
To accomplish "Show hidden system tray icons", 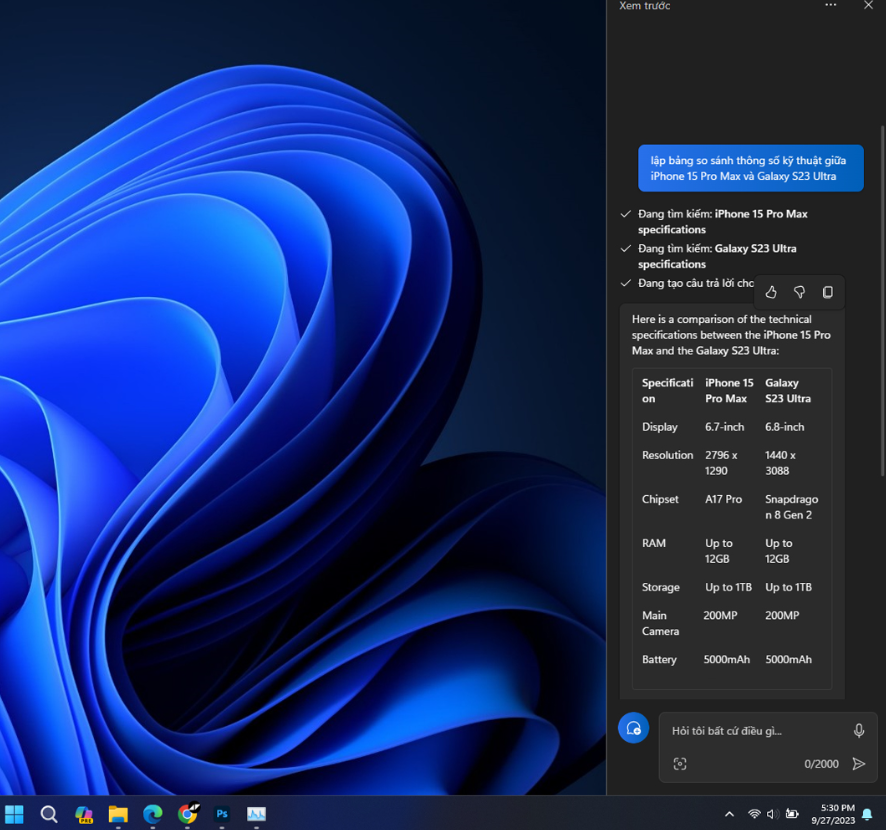I will pos(729,814).
